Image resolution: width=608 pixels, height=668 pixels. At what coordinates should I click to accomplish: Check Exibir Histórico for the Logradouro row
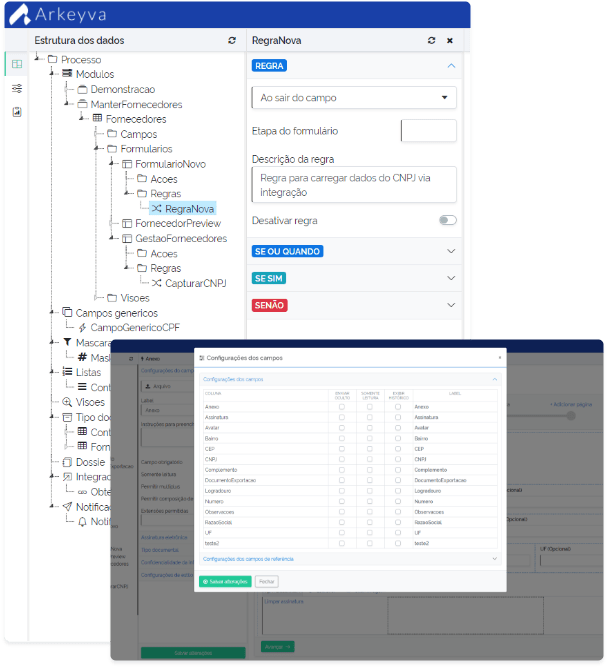pos(398,491)
